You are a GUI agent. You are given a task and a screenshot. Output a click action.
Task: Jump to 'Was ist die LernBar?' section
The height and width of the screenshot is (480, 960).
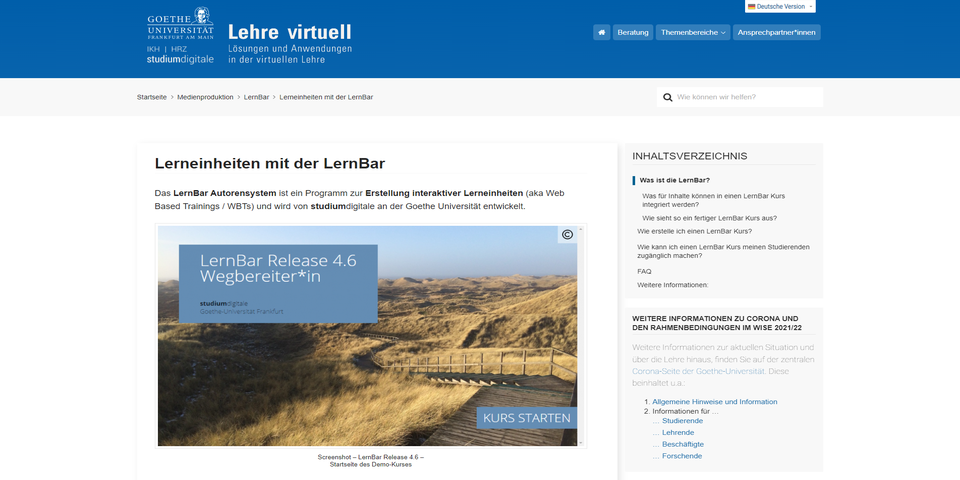674,180
